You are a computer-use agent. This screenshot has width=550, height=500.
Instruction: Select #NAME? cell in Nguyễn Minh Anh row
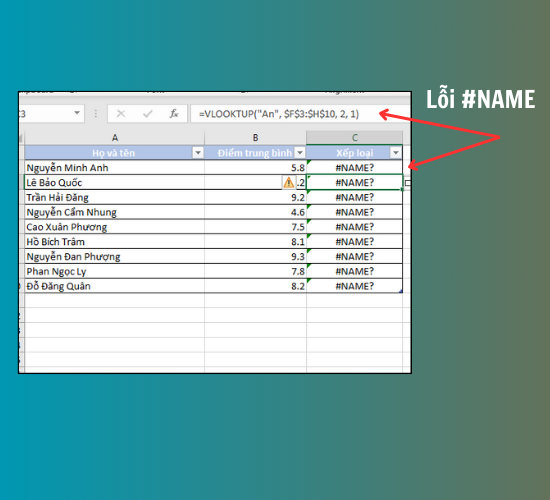tap(355, 168)
